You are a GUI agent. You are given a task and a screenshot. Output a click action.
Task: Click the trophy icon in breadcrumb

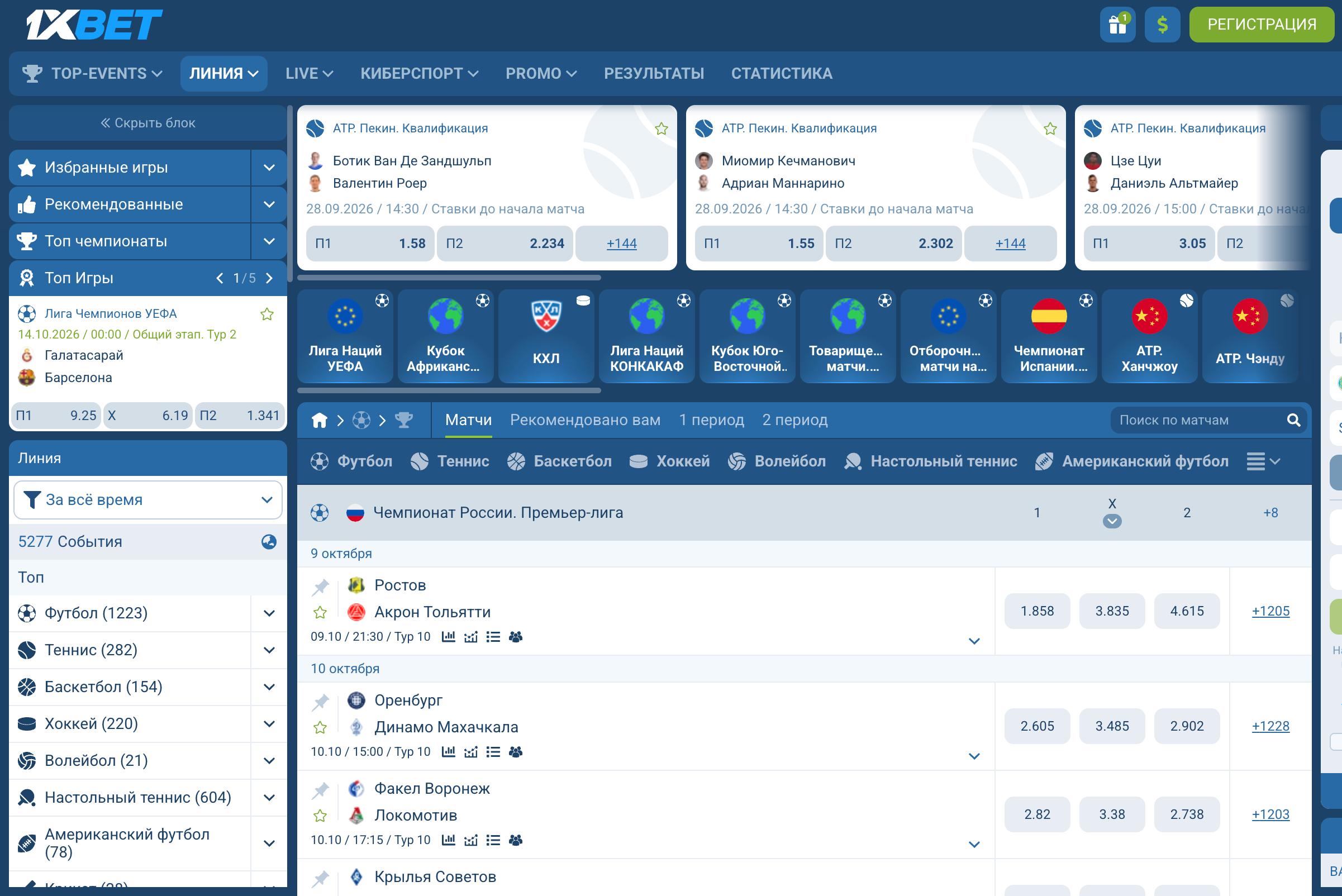pos(403,421)
